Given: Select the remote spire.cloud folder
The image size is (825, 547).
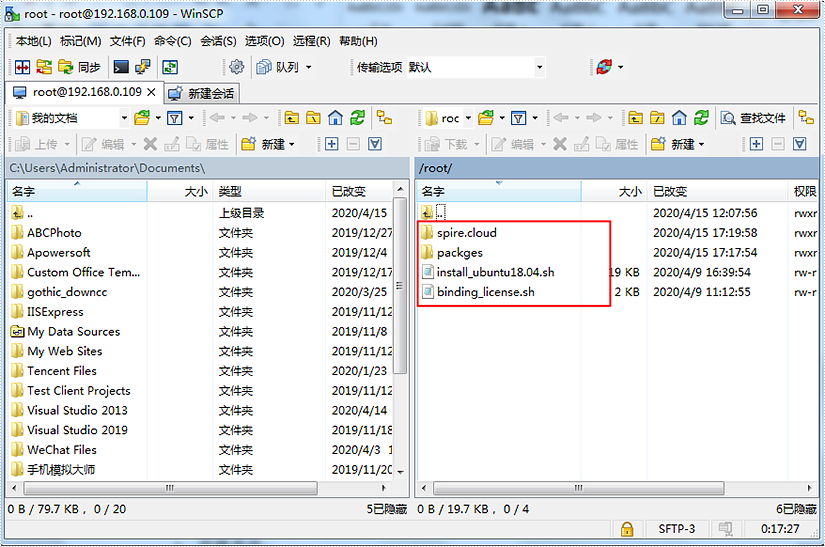Looking at the screenshot, I should pyautogui.click(x=467, y=233).
